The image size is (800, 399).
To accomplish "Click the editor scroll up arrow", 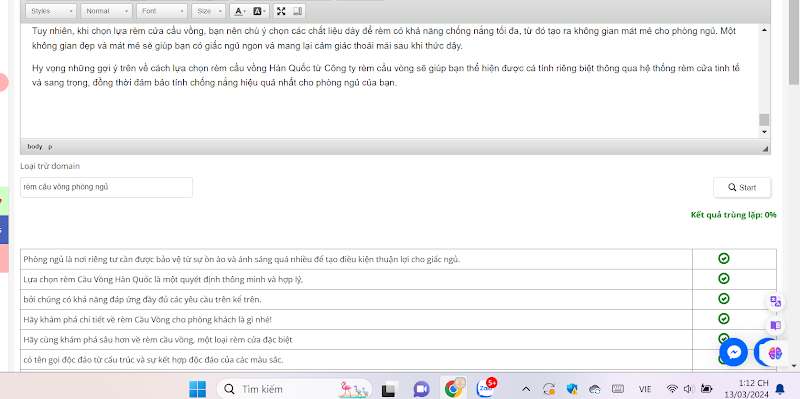I will [764, 30].
